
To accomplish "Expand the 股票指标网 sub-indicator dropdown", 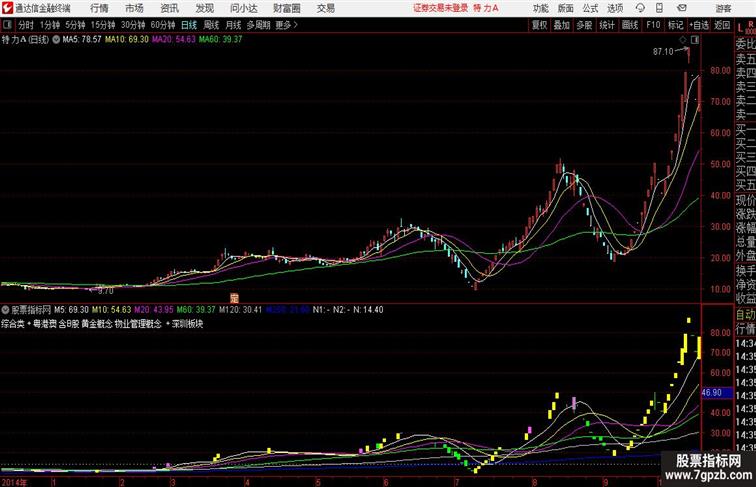I will (x=6, y=310).
